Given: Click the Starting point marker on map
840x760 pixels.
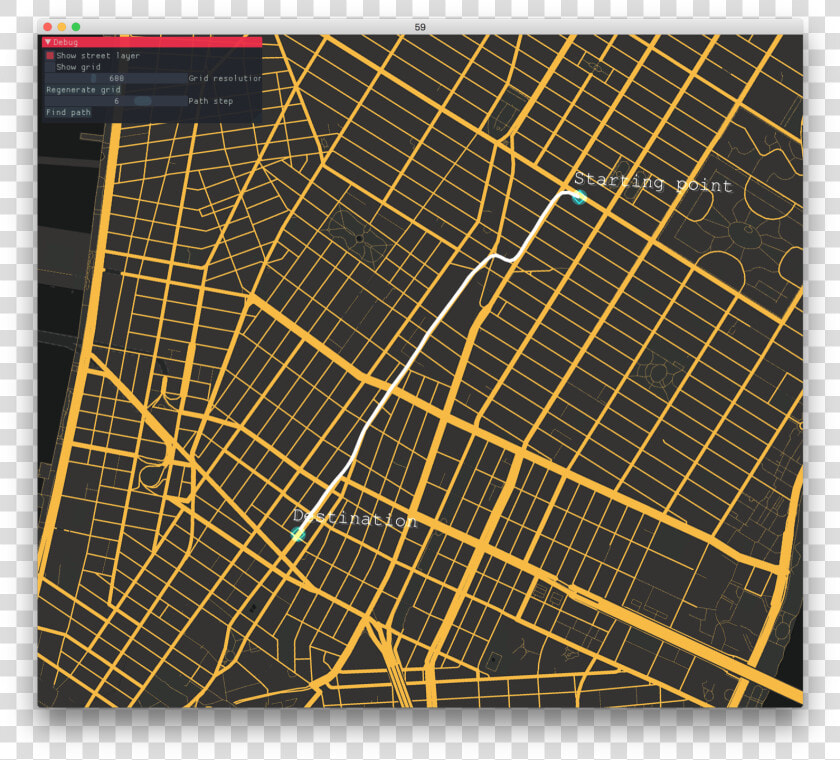Looking at the screenshot, I should 579,197.
